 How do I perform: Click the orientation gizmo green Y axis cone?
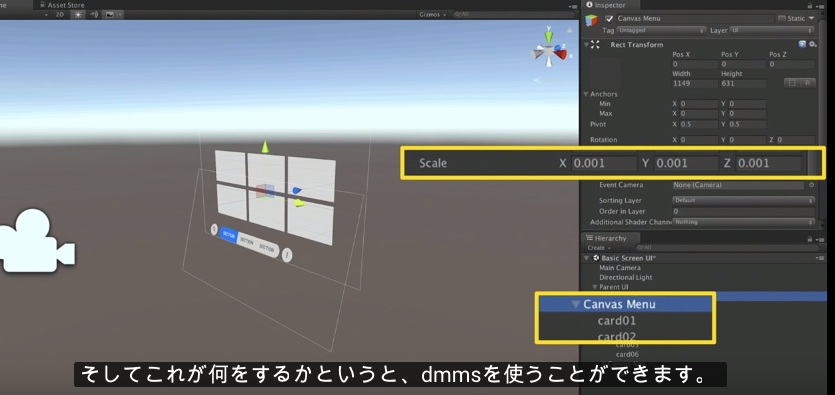coord(549,37)
